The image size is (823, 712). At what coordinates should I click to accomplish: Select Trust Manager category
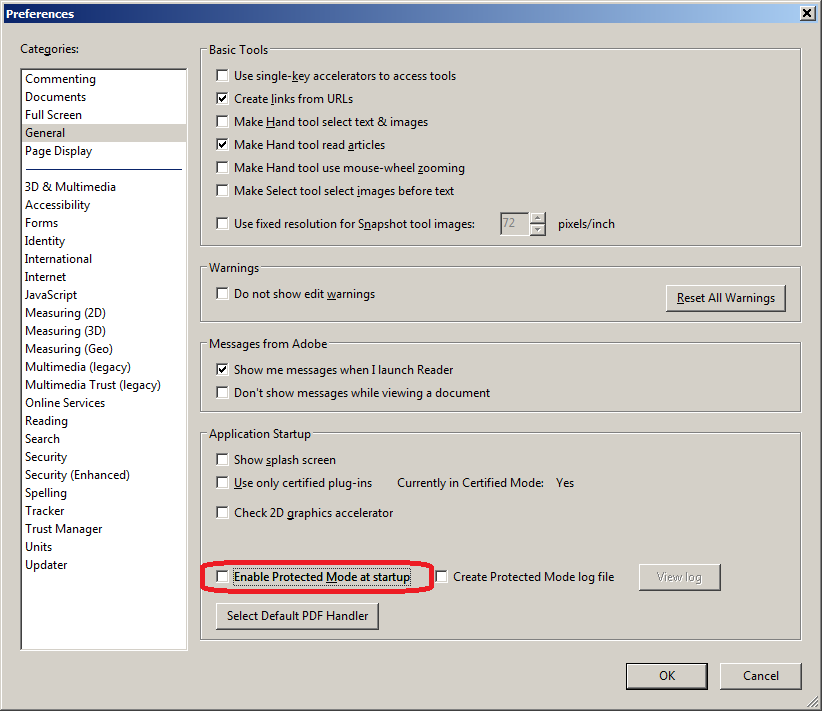click(104, 529)
